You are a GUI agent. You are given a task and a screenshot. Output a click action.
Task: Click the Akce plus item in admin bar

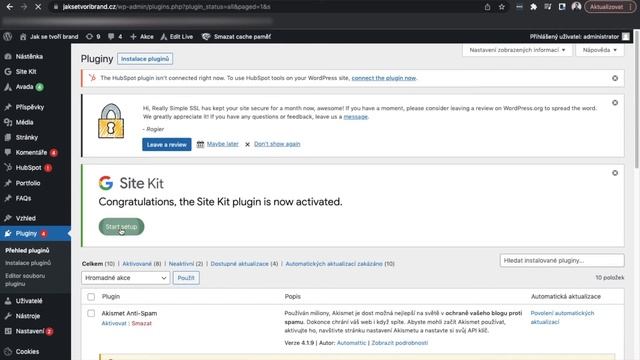click(x=142, y=36)
